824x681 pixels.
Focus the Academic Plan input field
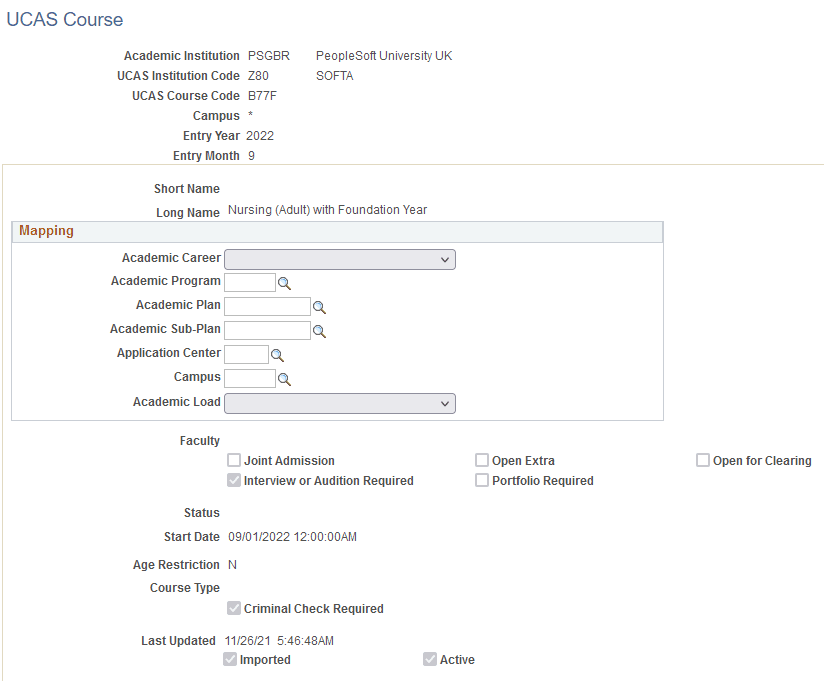[267, 306]
